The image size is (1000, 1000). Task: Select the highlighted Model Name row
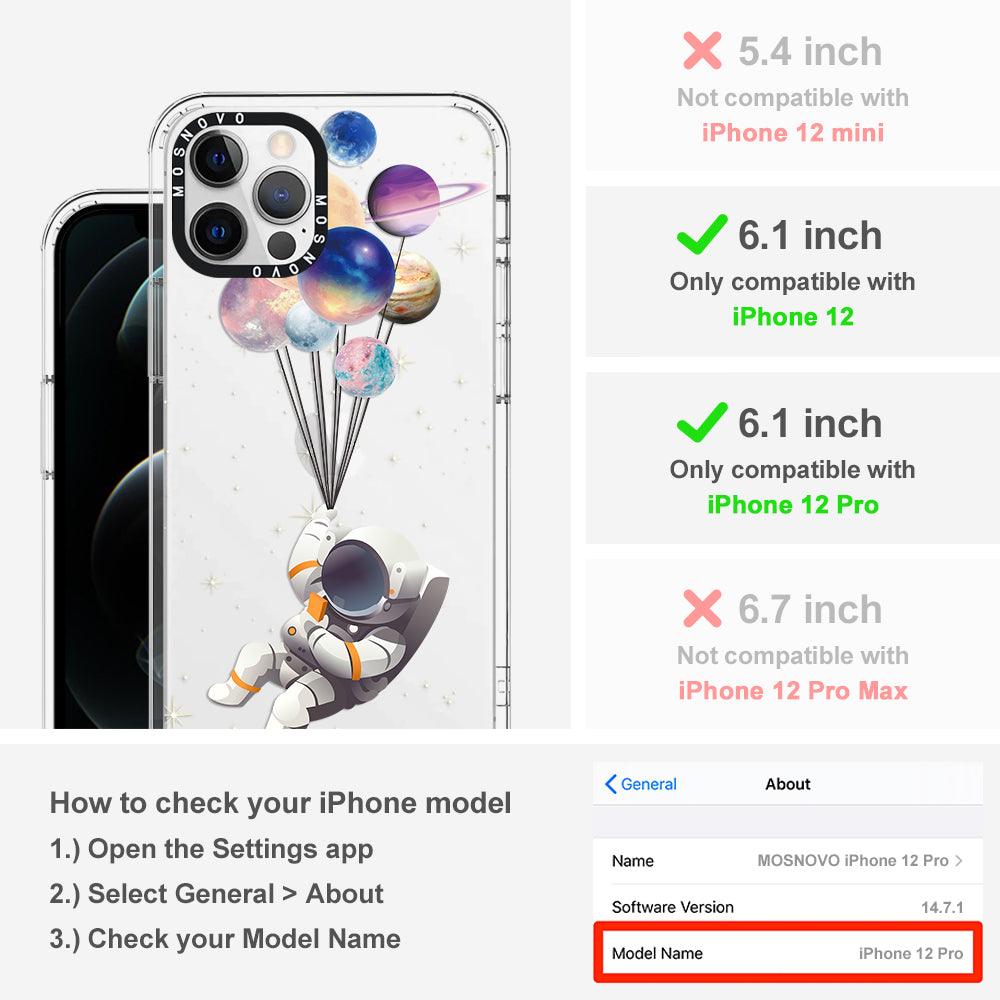787,953
